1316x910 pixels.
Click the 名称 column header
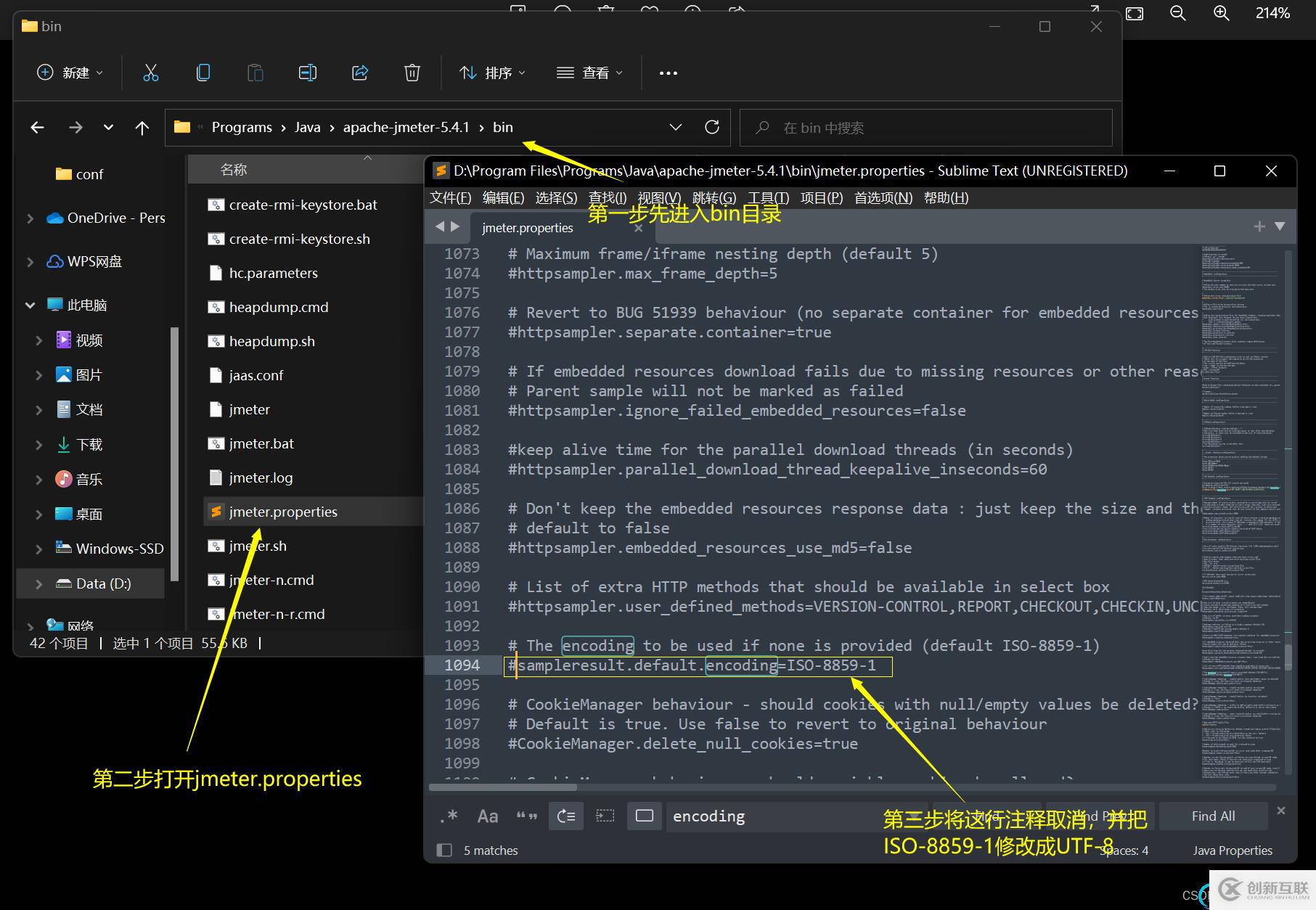(234, 169)
